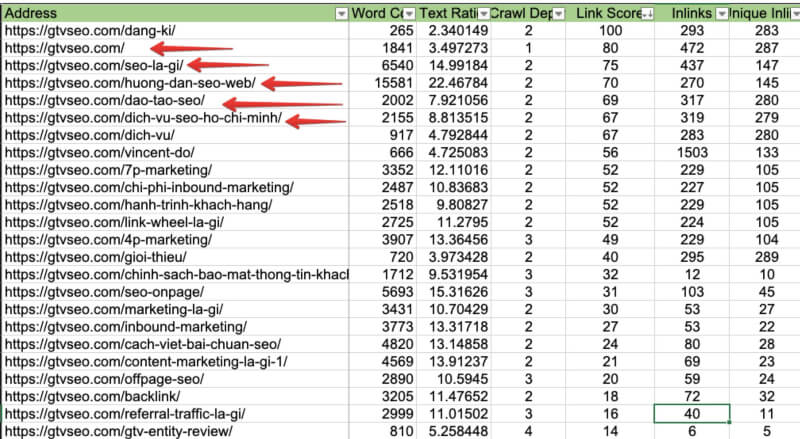Select the gtv-entity-review URL cell
Screen dimensions: 800x439
click(x=118, y=431)
